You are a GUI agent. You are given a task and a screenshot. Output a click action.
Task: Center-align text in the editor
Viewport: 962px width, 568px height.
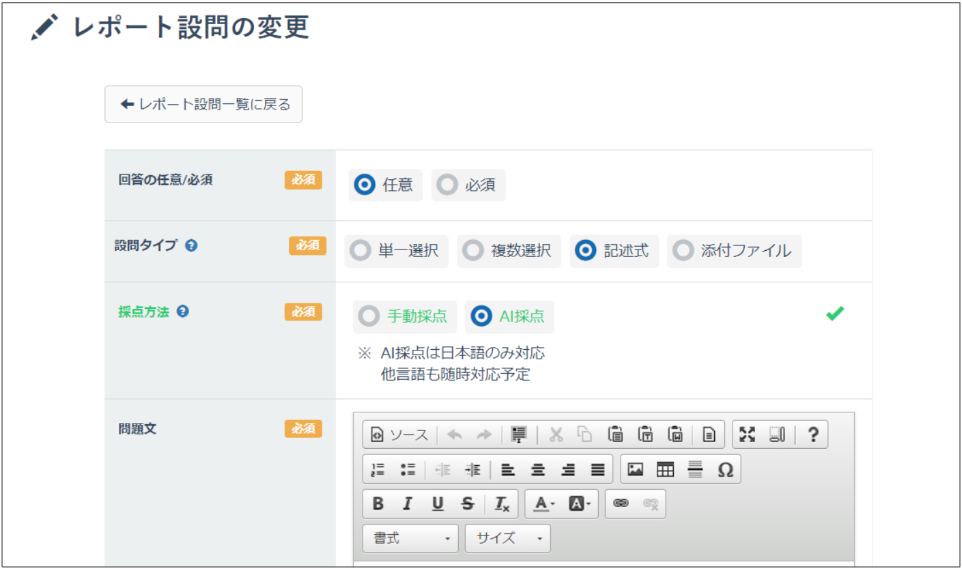coord(538,470)
